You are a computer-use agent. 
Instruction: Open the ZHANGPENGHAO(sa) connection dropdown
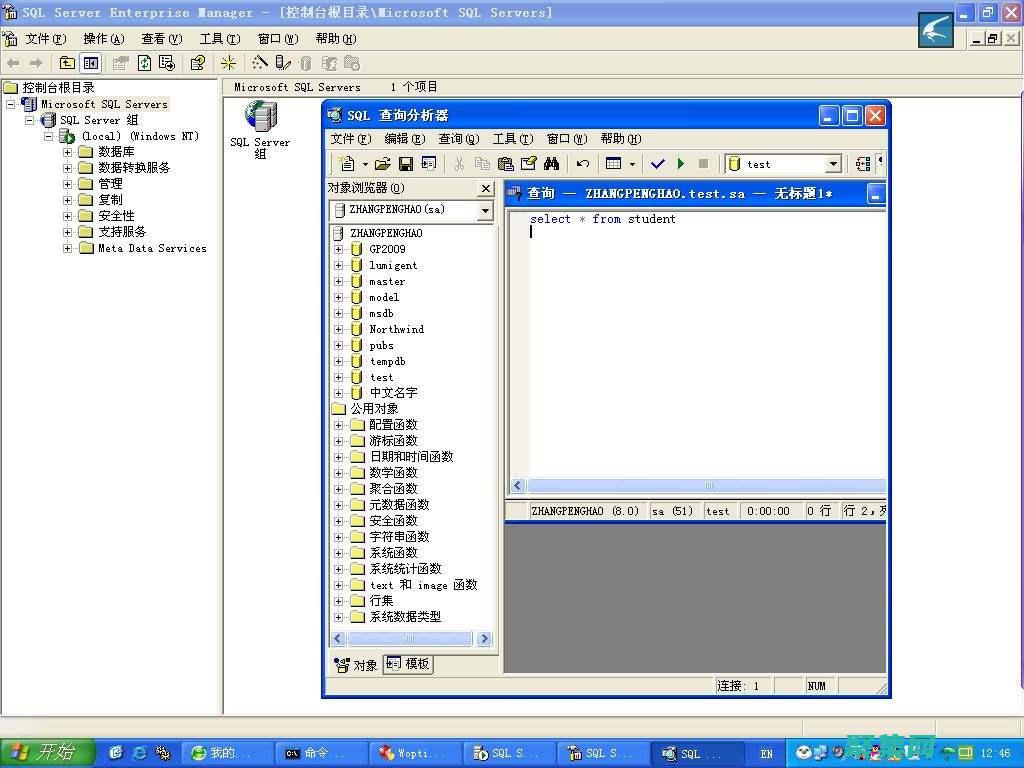[x=484, y=210]
